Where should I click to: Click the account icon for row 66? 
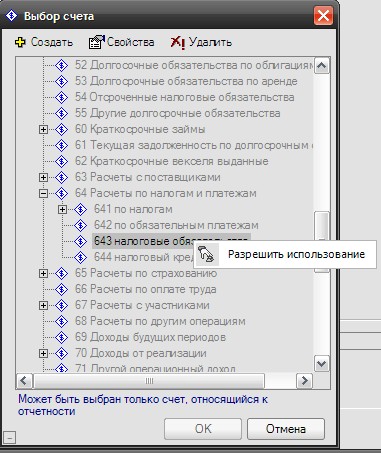(61, 289)
